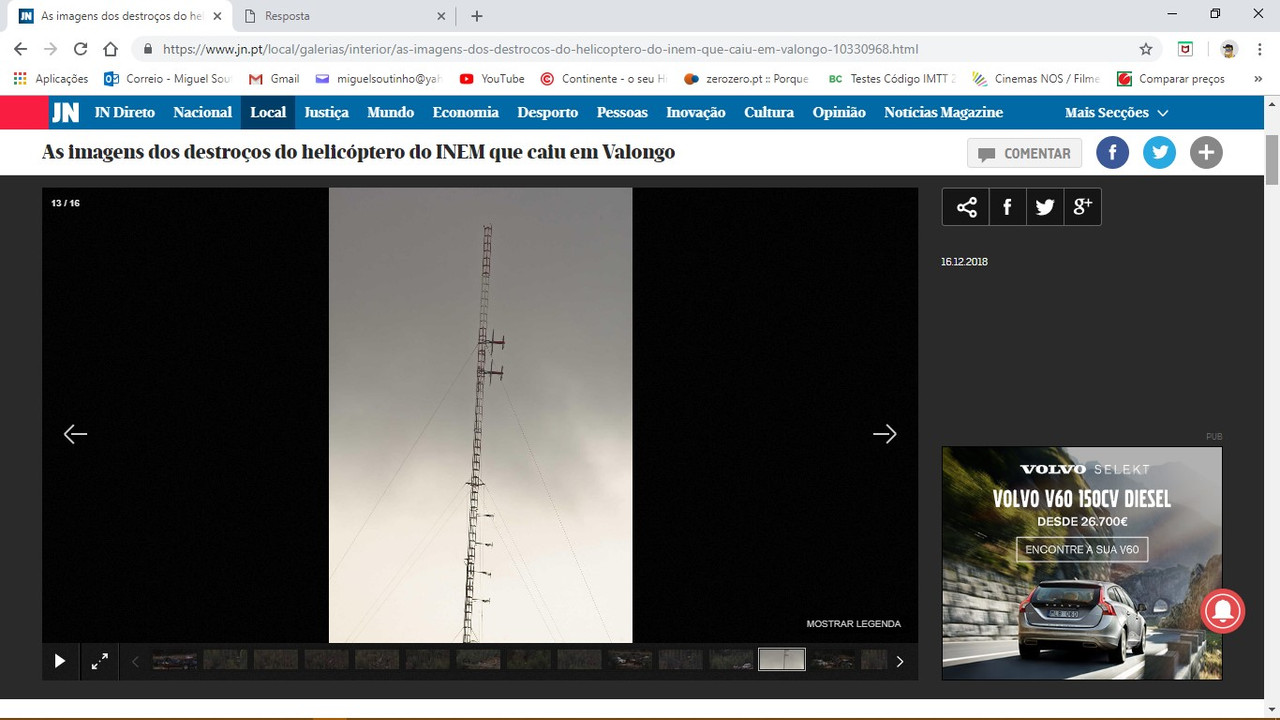
Task: Open the JN Direto menu item
Action: (x=125, y=113)
